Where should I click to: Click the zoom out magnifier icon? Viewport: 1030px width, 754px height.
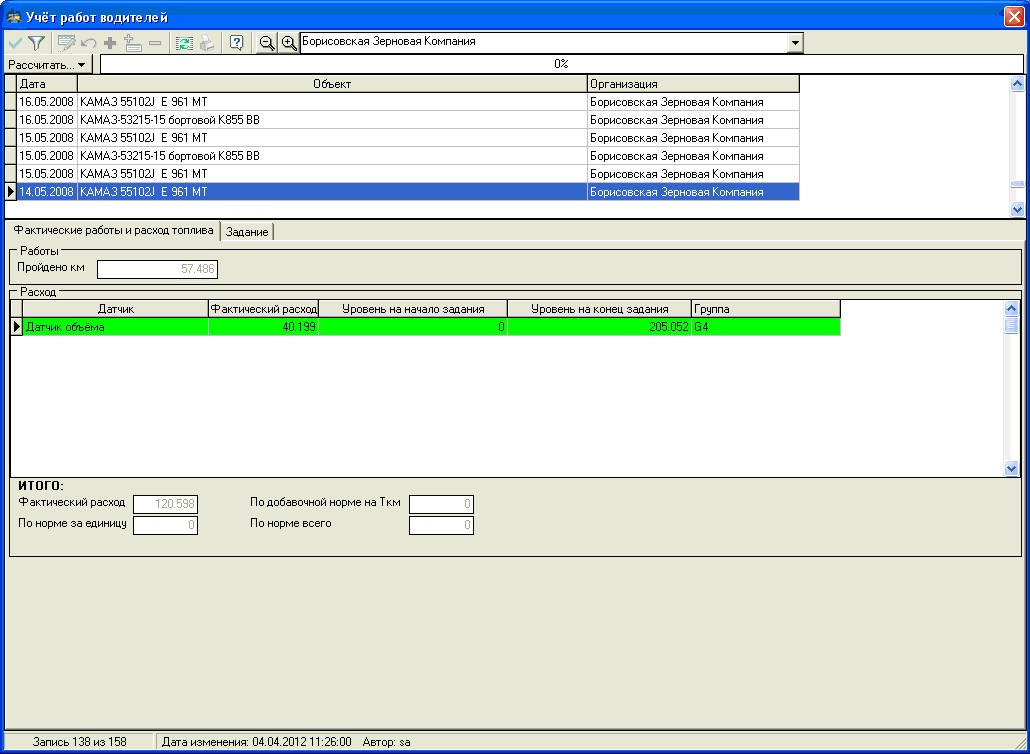coord(267,43)
